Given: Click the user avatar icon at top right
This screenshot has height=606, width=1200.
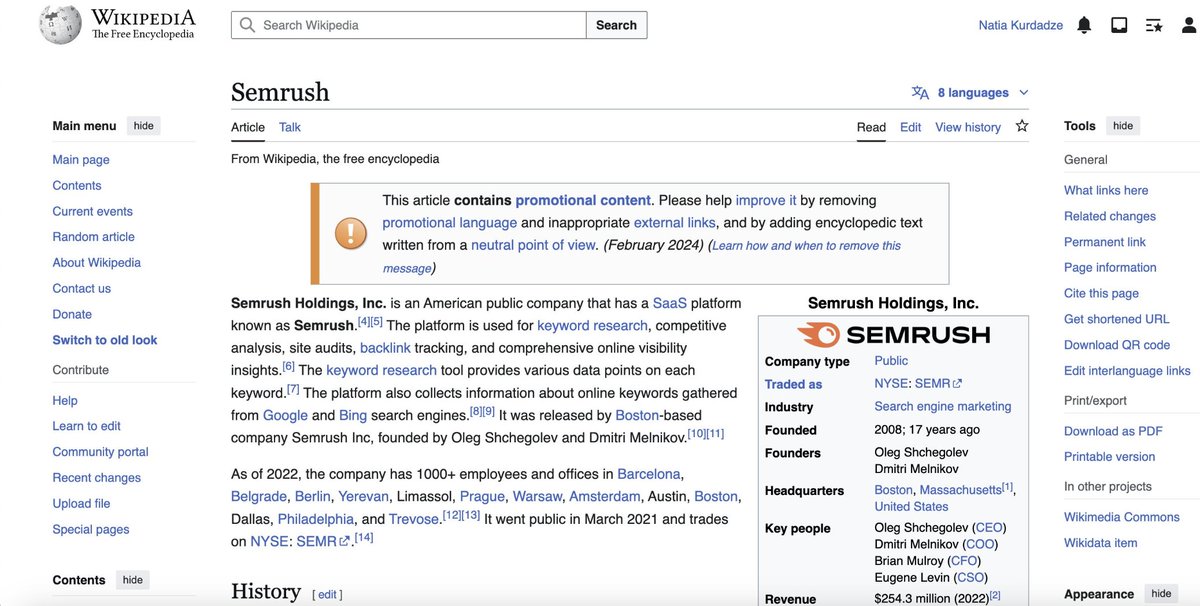Looking at the screenshot, I should [x=1189, y=25].
